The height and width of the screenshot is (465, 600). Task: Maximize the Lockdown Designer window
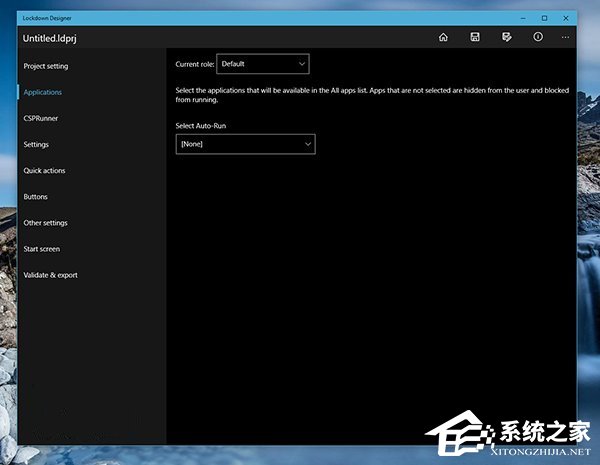tap(544, 18)
